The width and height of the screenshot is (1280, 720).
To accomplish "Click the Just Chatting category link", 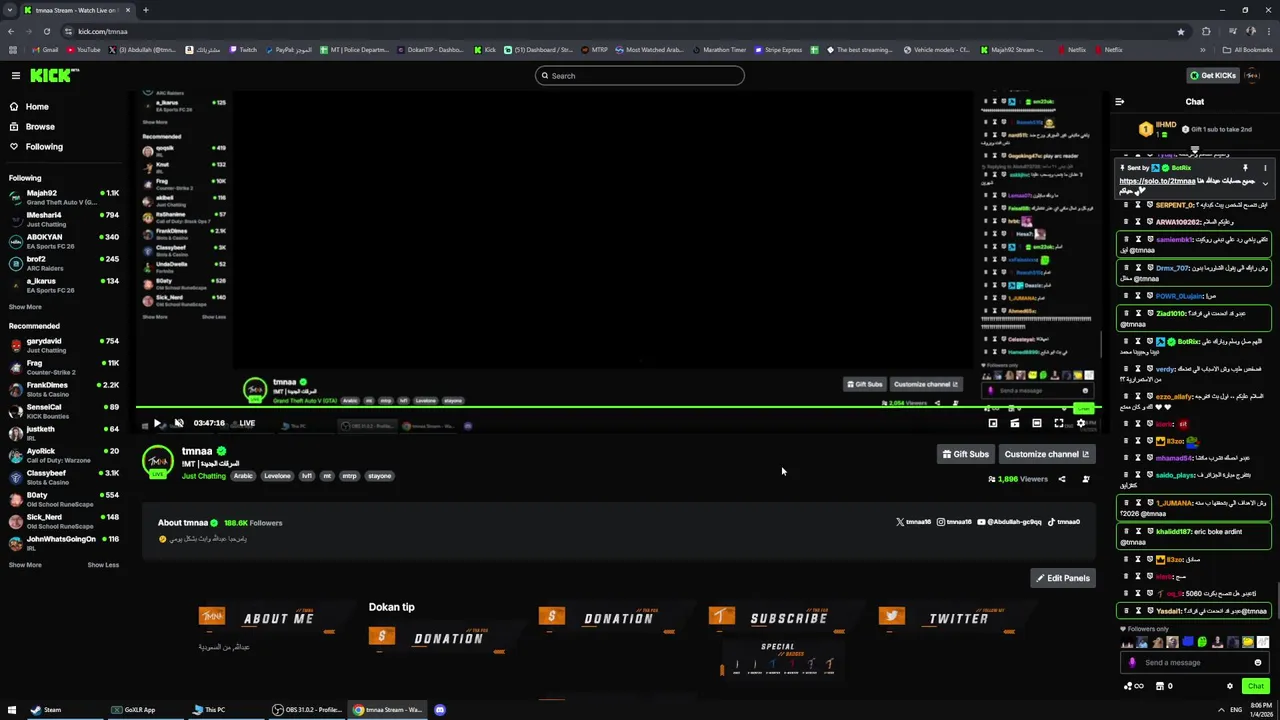I will click(204, 476).
